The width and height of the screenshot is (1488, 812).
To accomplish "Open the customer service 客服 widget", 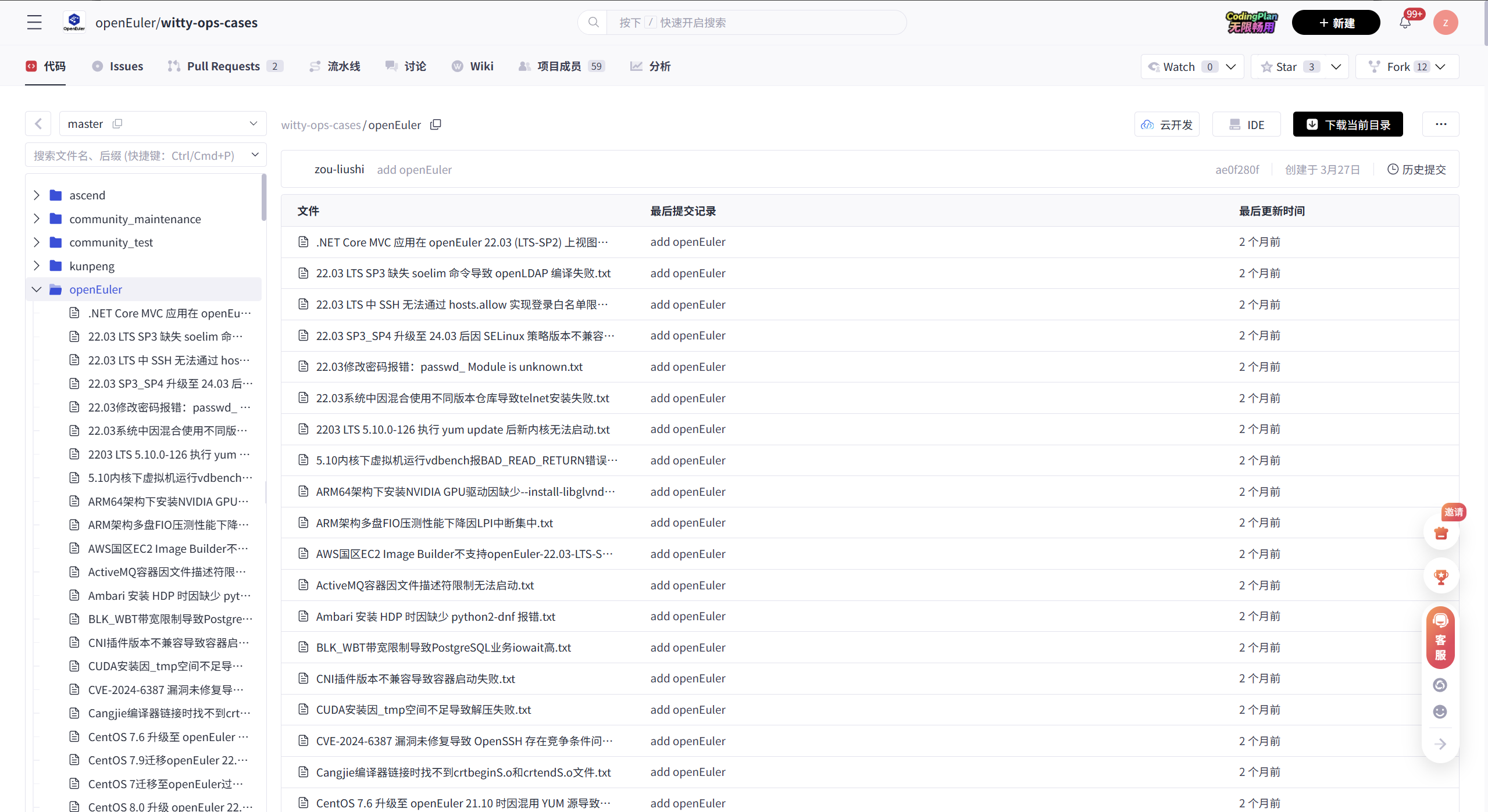I will click(1440, 638).
